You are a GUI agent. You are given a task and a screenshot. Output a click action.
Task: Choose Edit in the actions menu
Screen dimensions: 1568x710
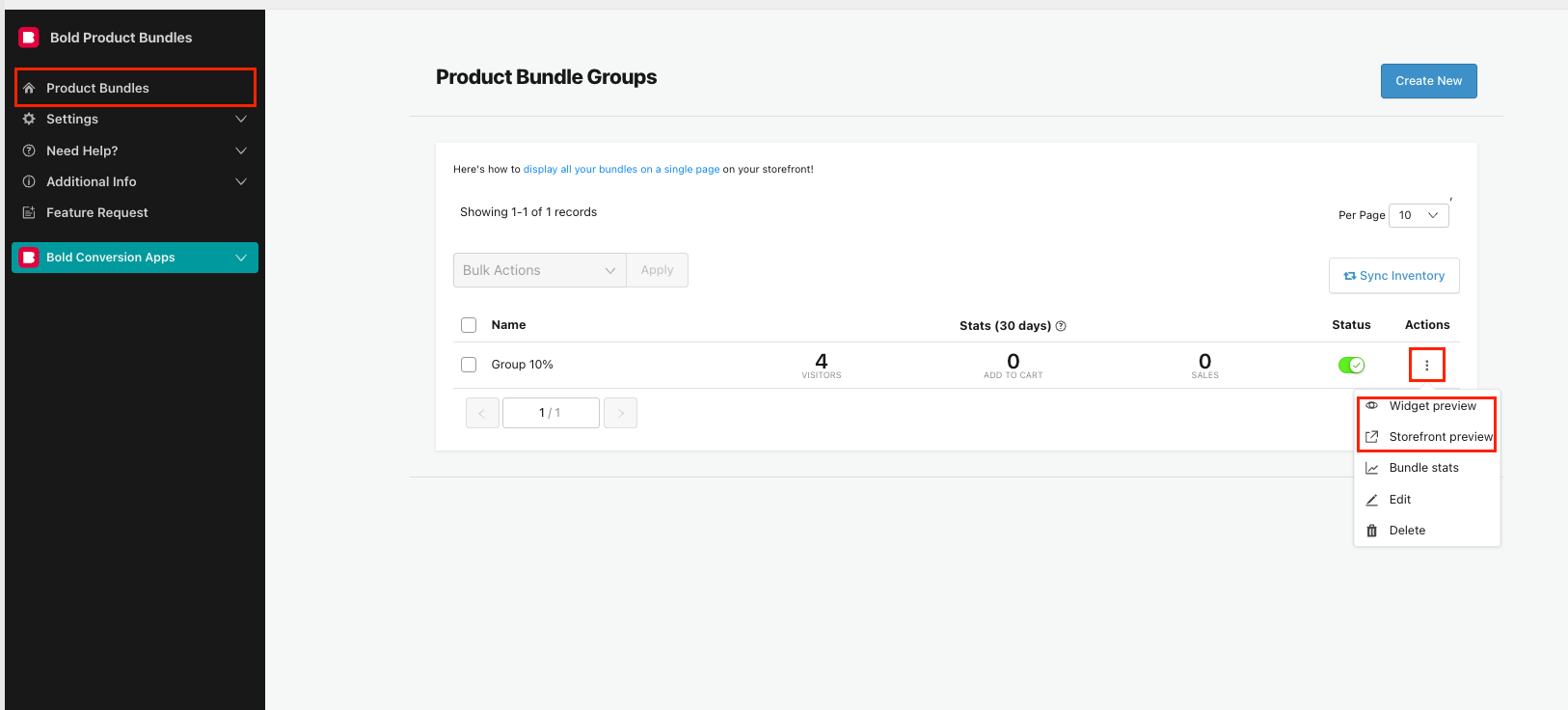tap(1427, 500)
